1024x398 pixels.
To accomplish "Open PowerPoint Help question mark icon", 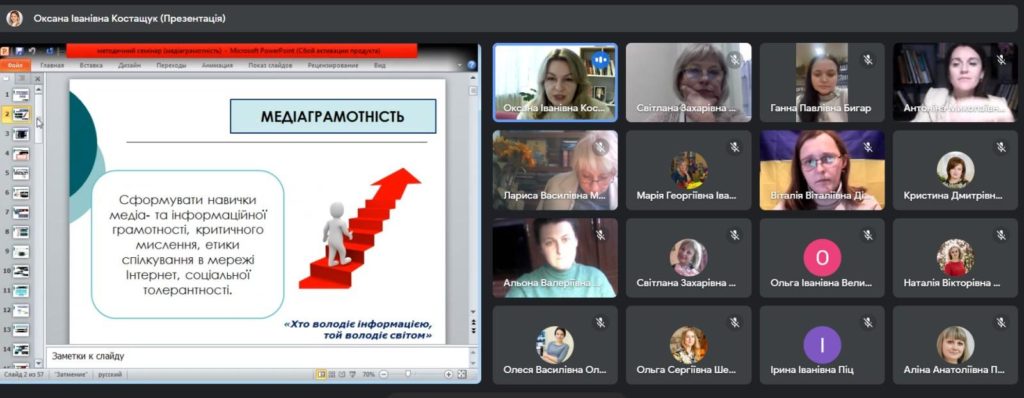I will [472, 65].
